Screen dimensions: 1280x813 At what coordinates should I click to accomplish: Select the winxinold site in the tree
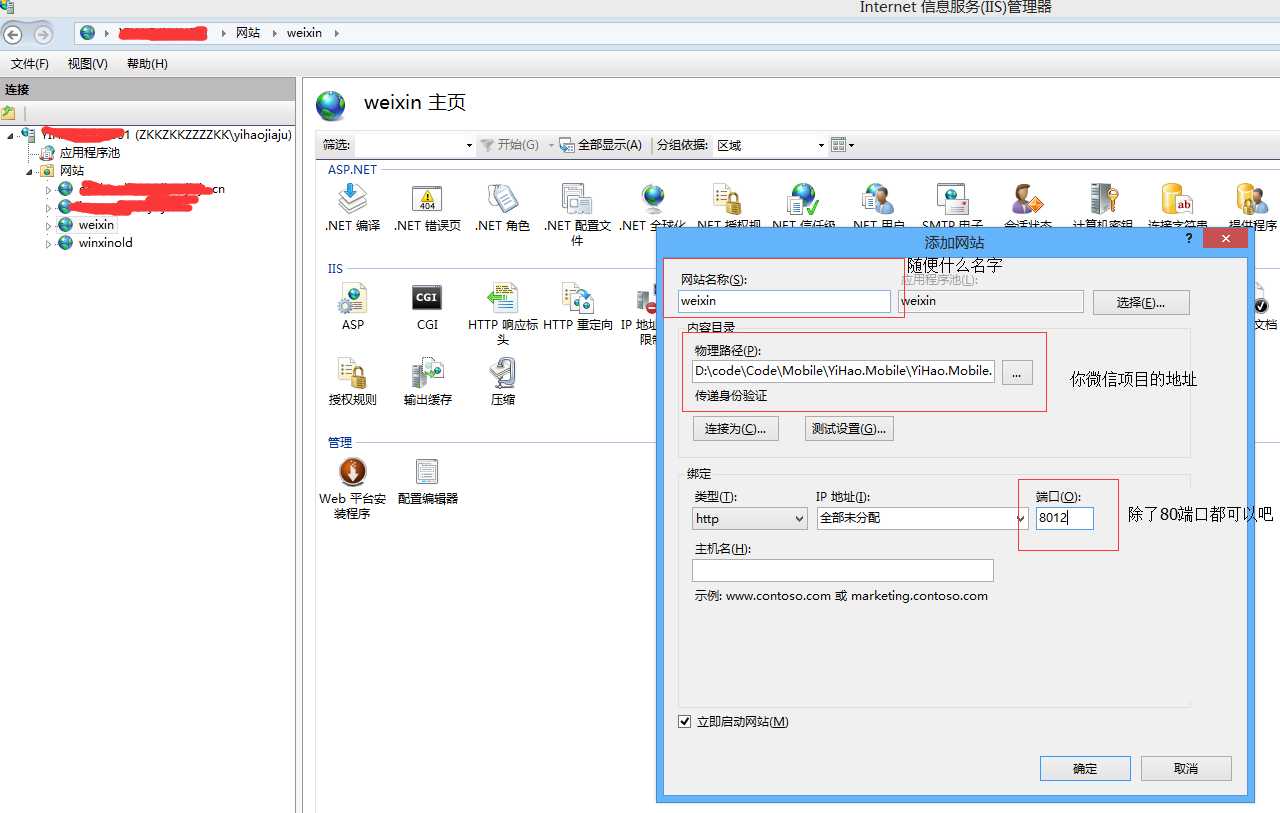tap(105, 243)
